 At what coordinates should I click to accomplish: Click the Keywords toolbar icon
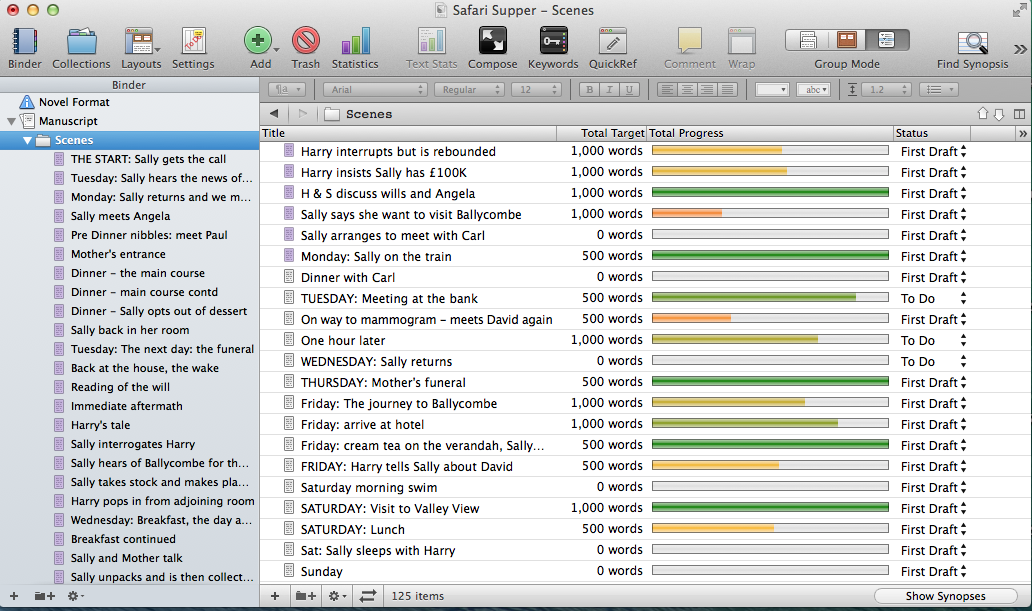[x=553, y=42]
